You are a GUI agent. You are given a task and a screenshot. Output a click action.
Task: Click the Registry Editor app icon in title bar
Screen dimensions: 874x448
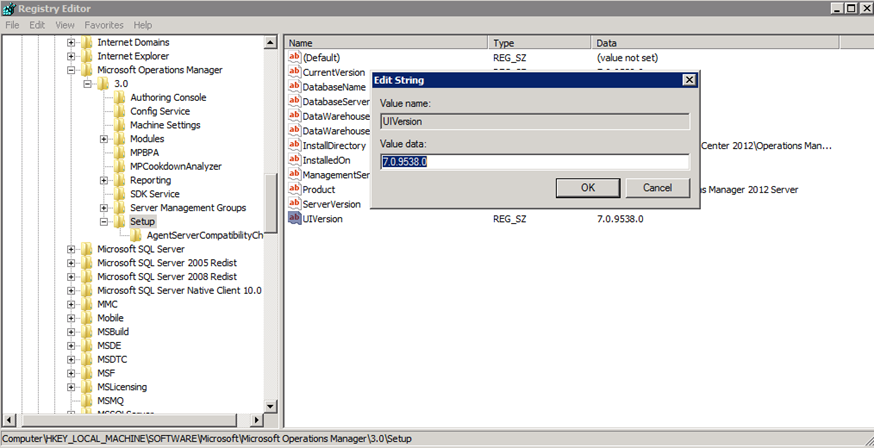point(8,8)
